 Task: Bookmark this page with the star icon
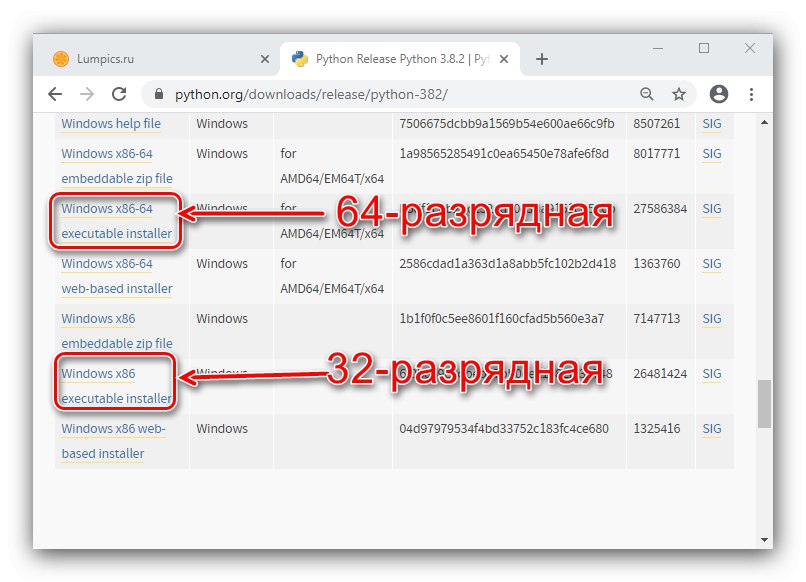click(679, 94)
